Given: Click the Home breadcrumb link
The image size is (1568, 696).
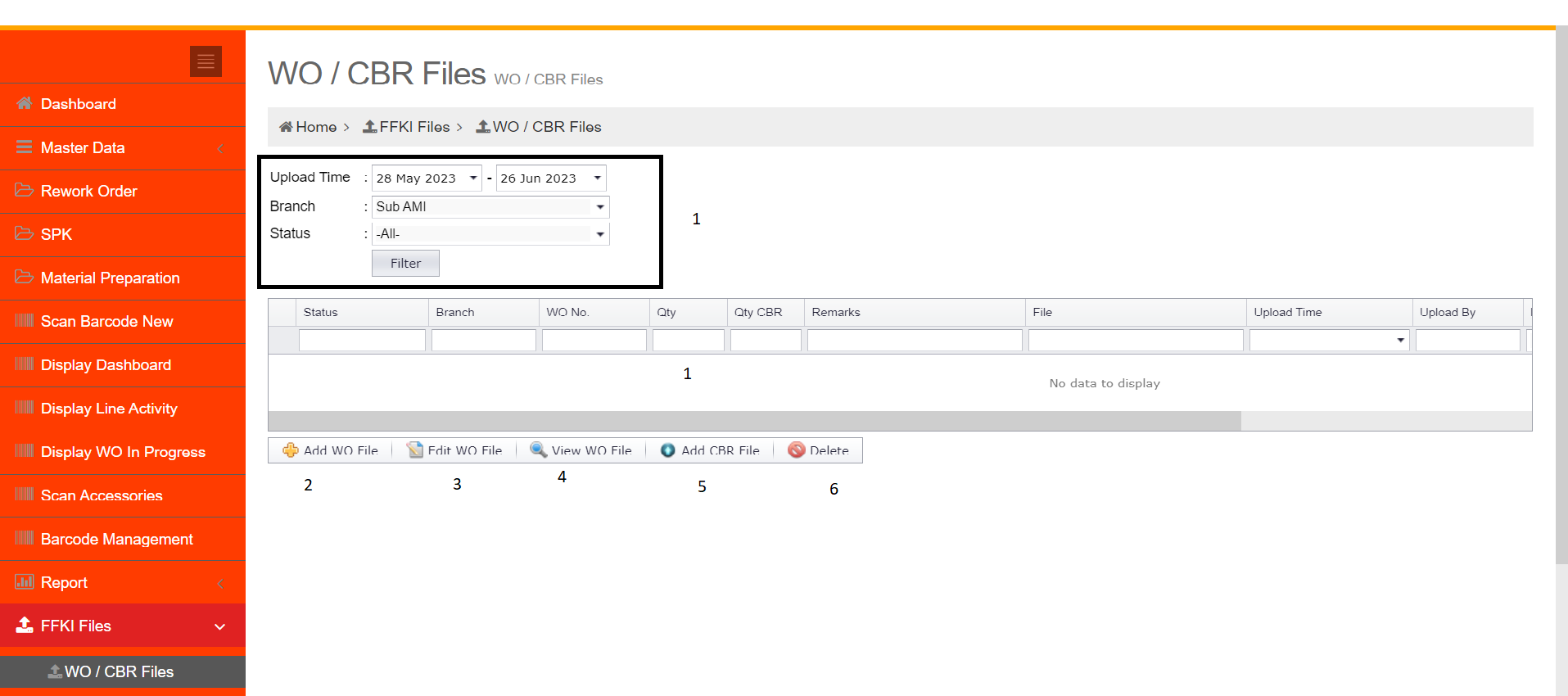Looking at the screenshot, I should click(x=308, y=127).
